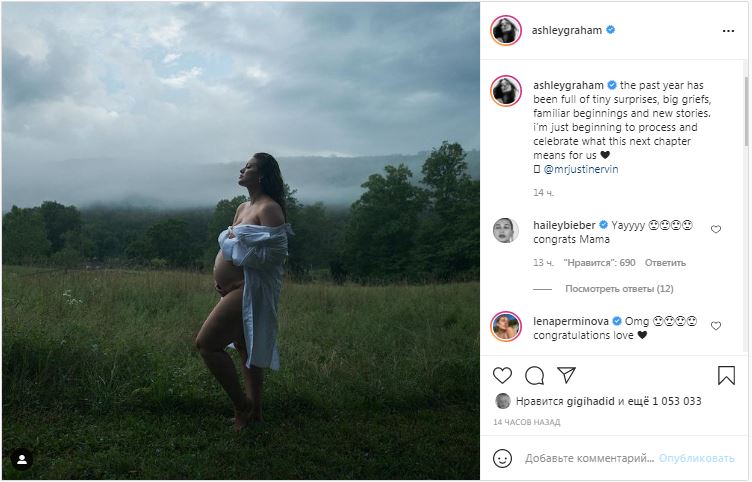
Task: Open ashleygraham username in header
Action: (565, 30)
